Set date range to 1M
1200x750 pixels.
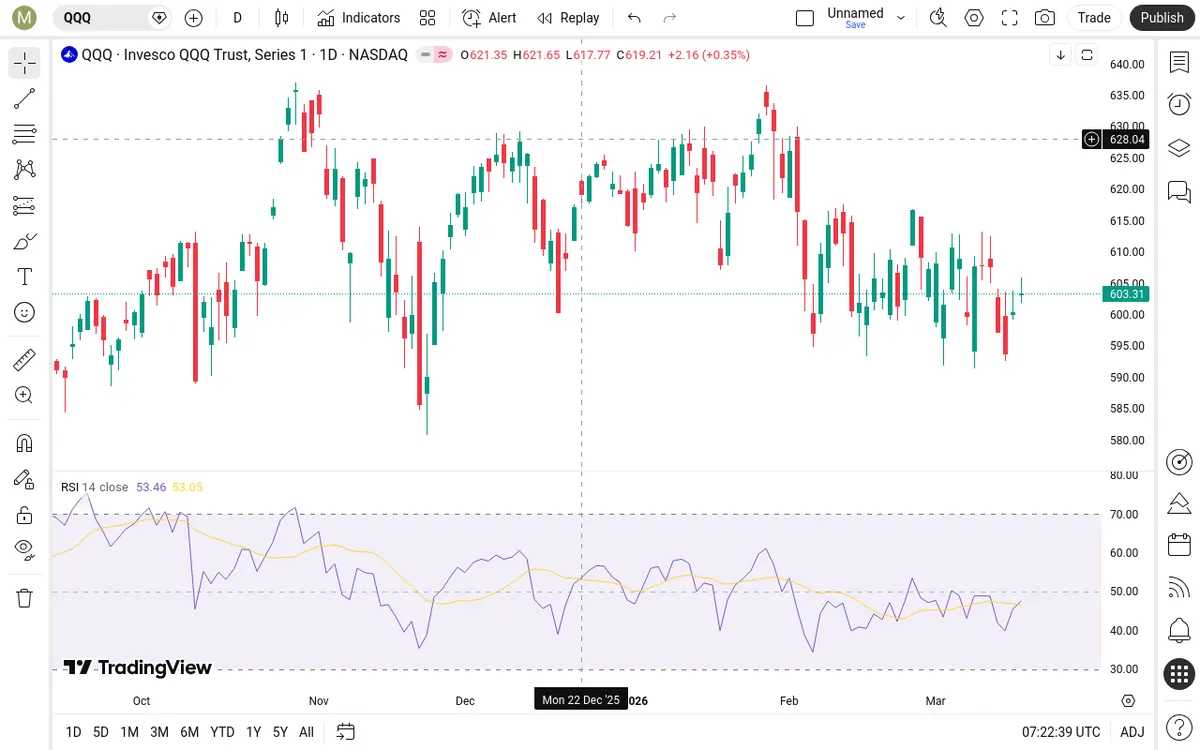(129, 732)
